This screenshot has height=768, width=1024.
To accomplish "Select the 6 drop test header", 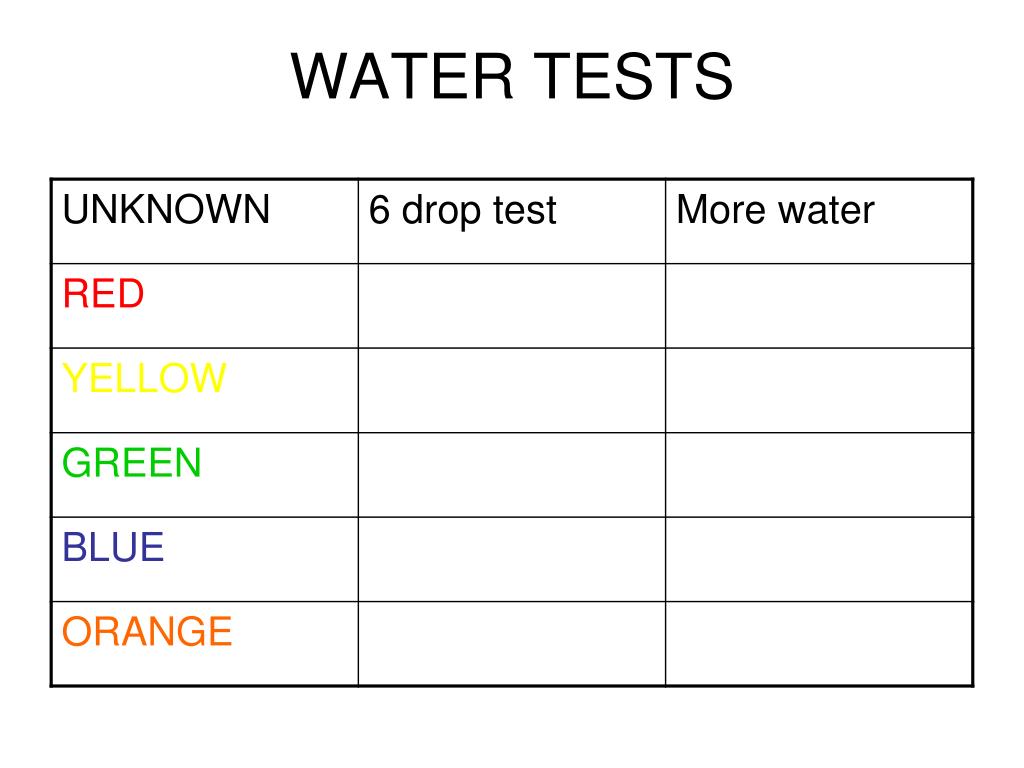I will pos(512,221).
